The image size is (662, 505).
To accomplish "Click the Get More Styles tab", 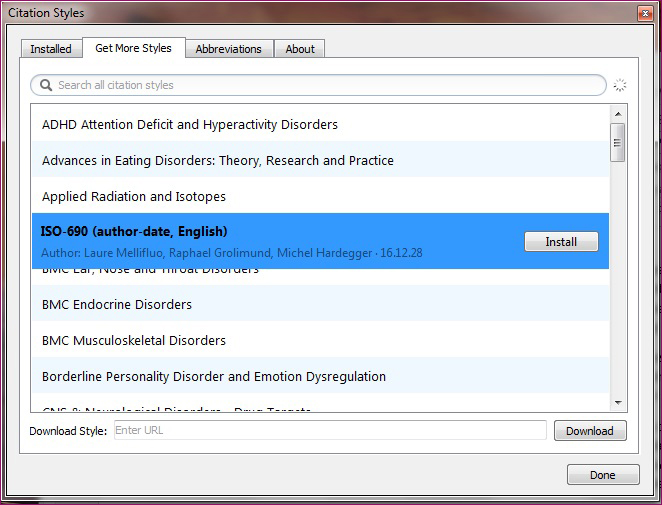I will [x=133, y=48].
